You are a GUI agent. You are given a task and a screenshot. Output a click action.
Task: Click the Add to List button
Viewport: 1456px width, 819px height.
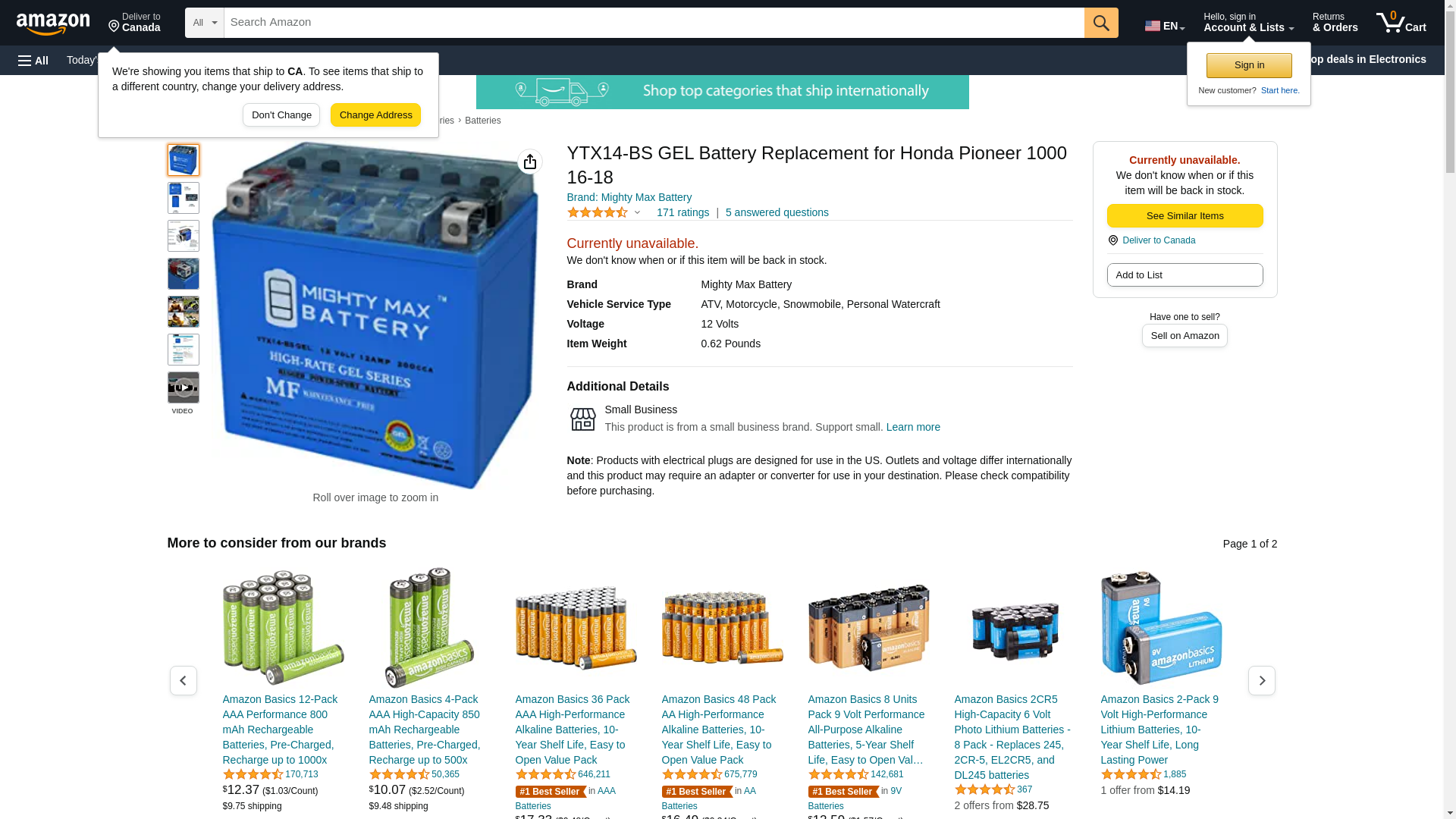click(1185, 275)
